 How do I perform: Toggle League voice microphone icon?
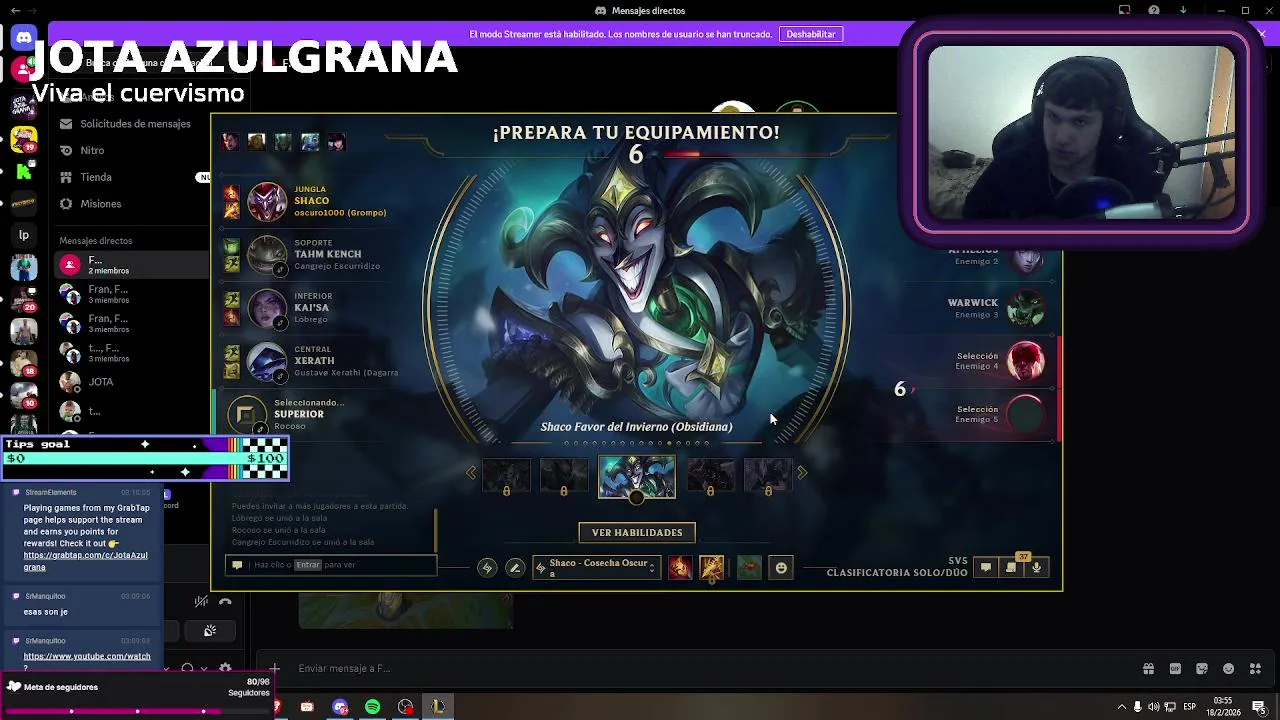point(1037,567)
